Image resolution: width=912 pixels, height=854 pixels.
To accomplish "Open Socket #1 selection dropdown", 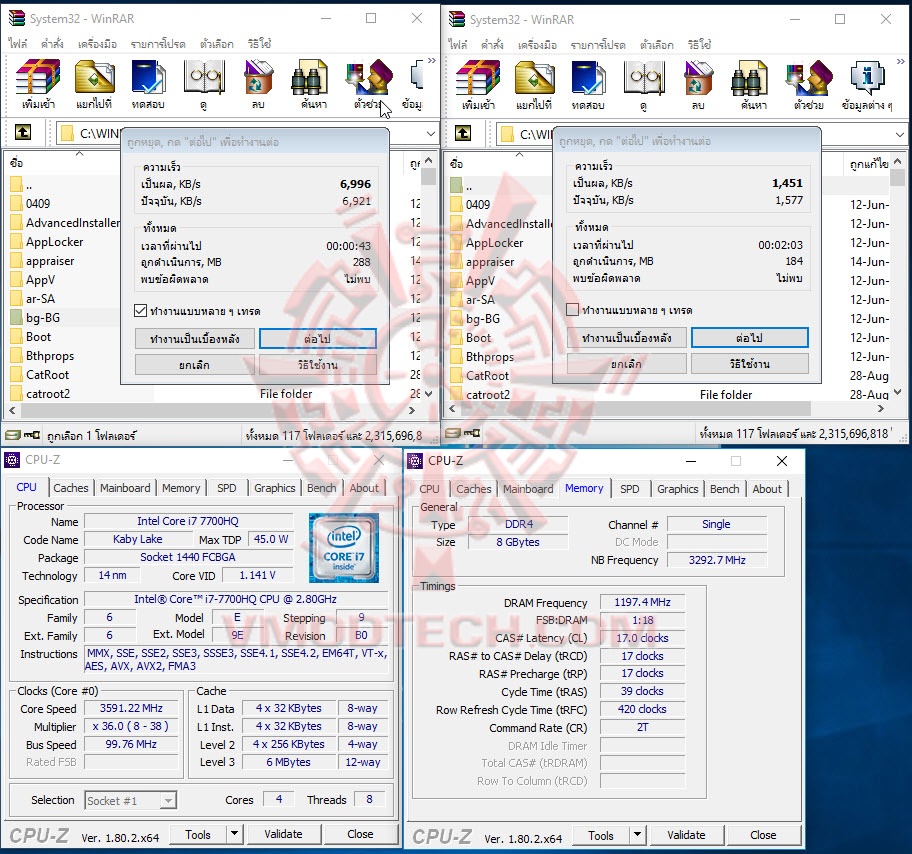I will click(168, 801).
